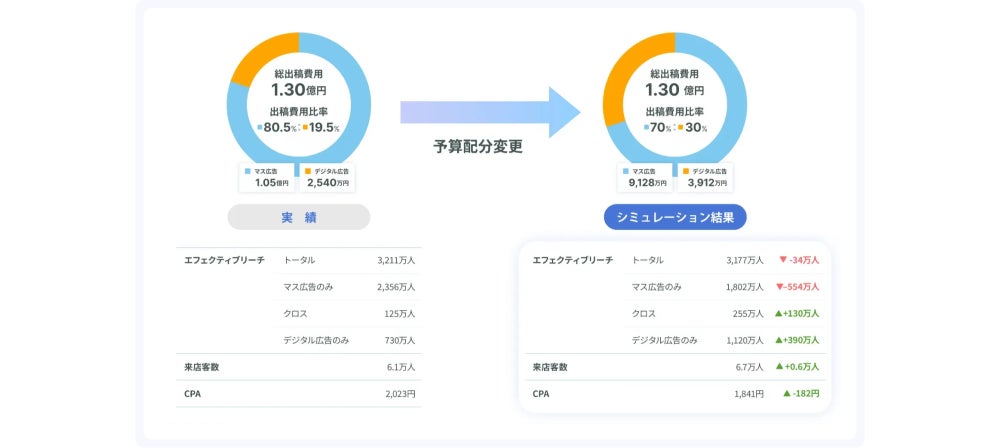The width and height of the screenshot is (1000, 448).
Task: Click 来店客数 label in simulation table
Action: (x=550, y=367)
